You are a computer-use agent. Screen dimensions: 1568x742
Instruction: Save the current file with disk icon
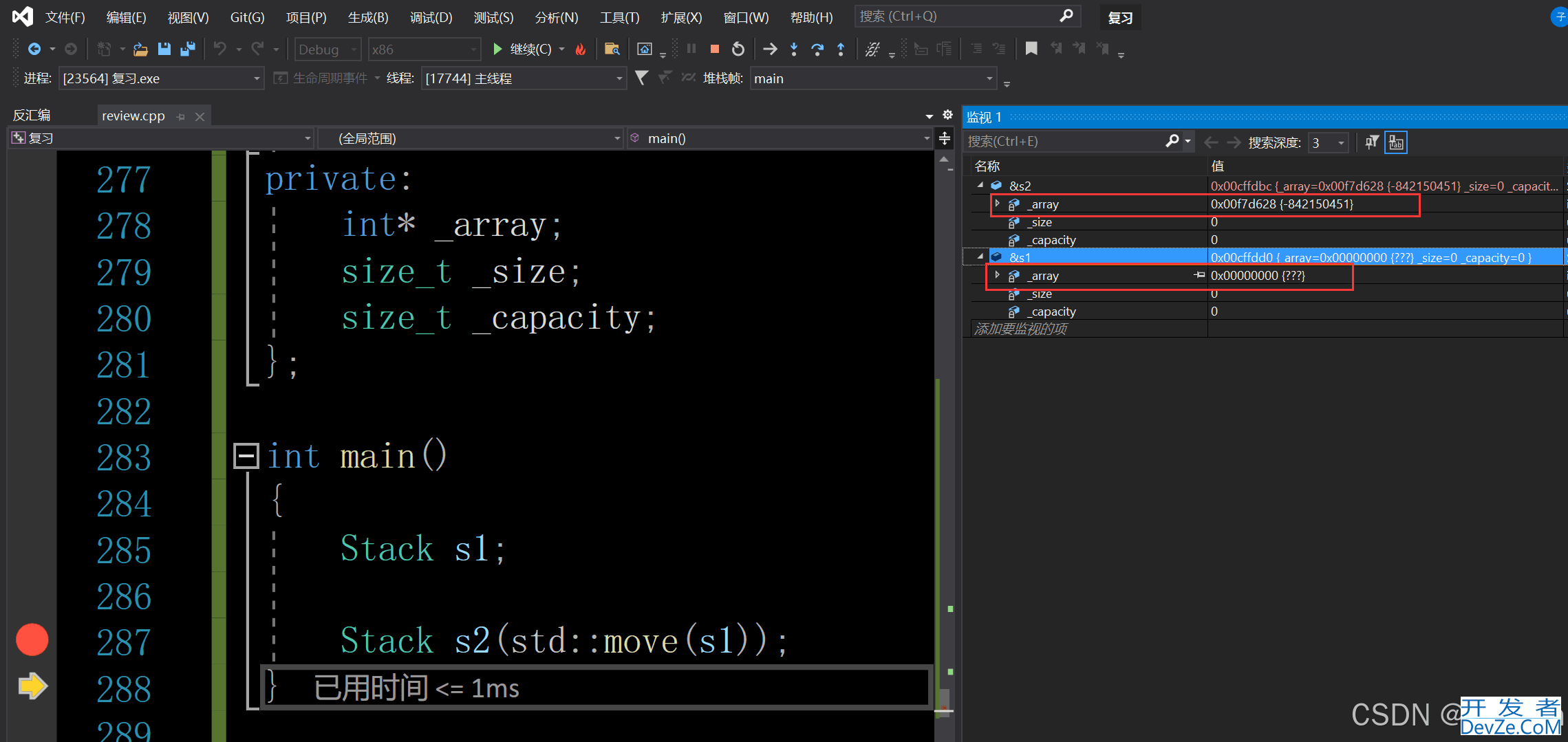[x=164, y=49]
